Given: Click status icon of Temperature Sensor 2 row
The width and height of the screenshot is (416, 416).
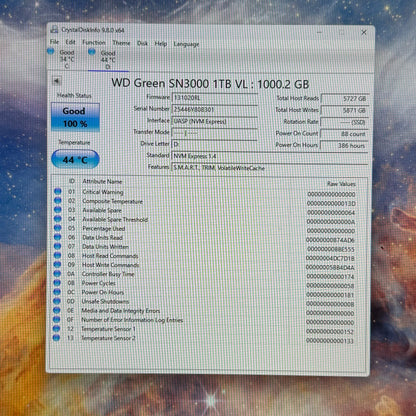Looking at the screenshot, I should pos(56,338).
